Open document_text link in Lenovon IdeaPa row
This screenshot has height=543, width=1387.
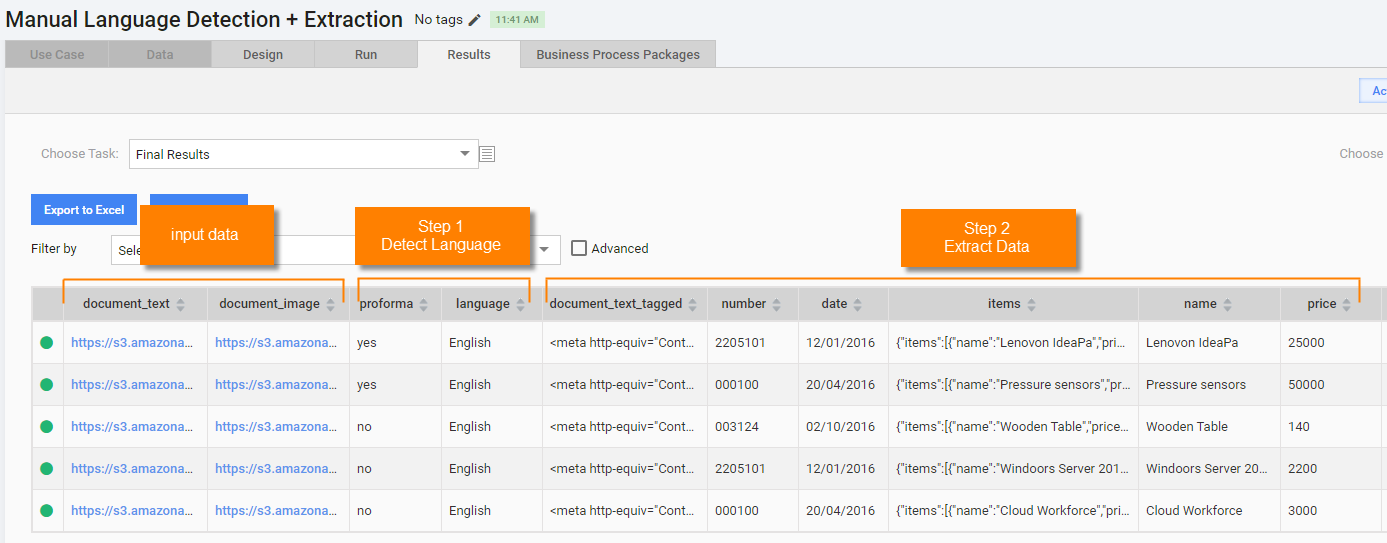(x=131, y=342)
